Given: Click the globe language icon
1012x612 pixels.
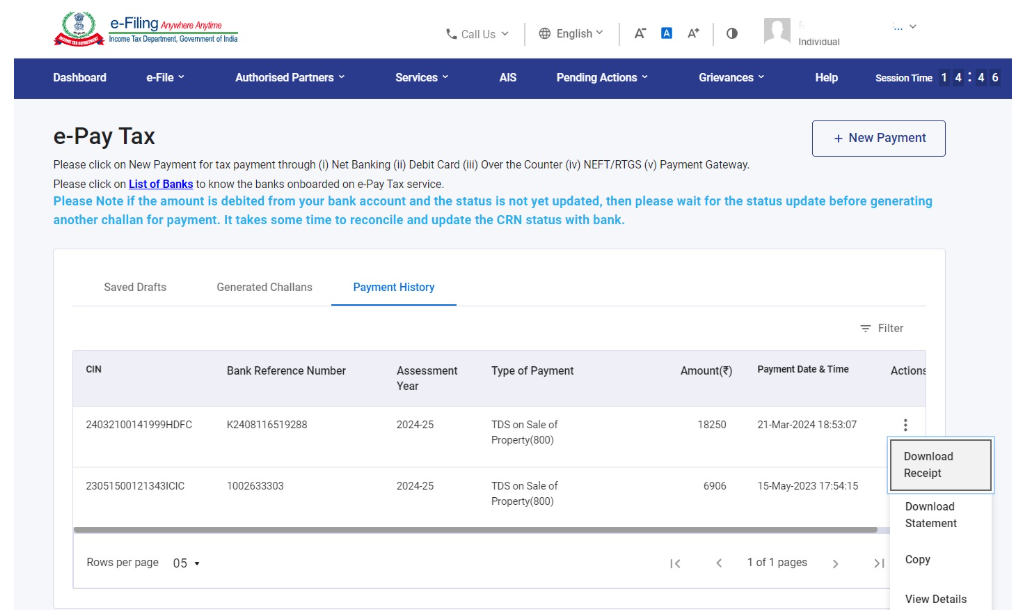Looking at the screenshot, I should [545, 33].
